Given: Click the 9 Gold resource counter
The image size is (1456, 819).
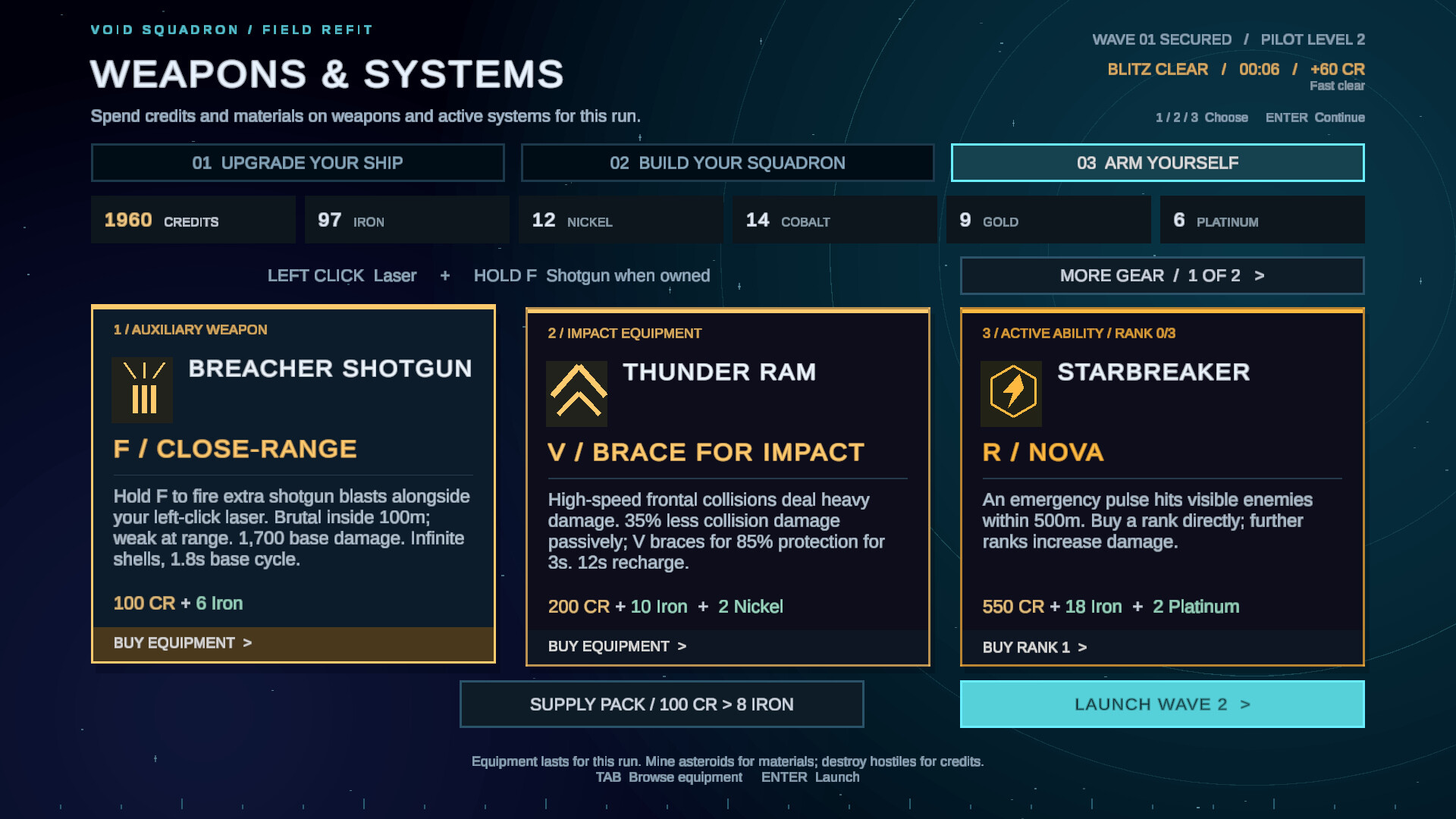Looking at the screenshot, I should click(1049, 220).
